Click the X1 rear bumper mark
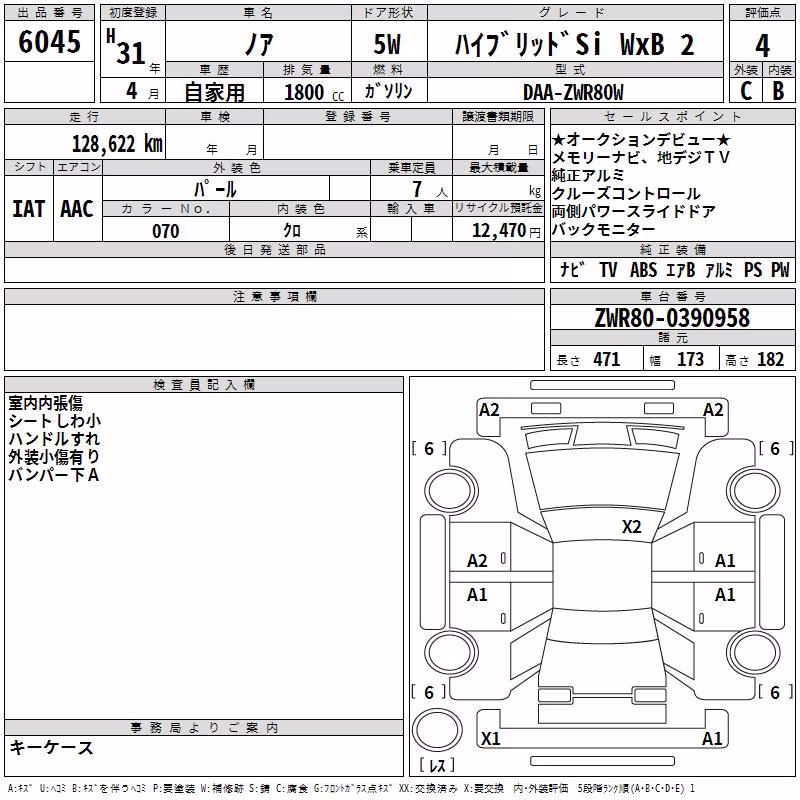The image size is (800, 800). (490, 738)
